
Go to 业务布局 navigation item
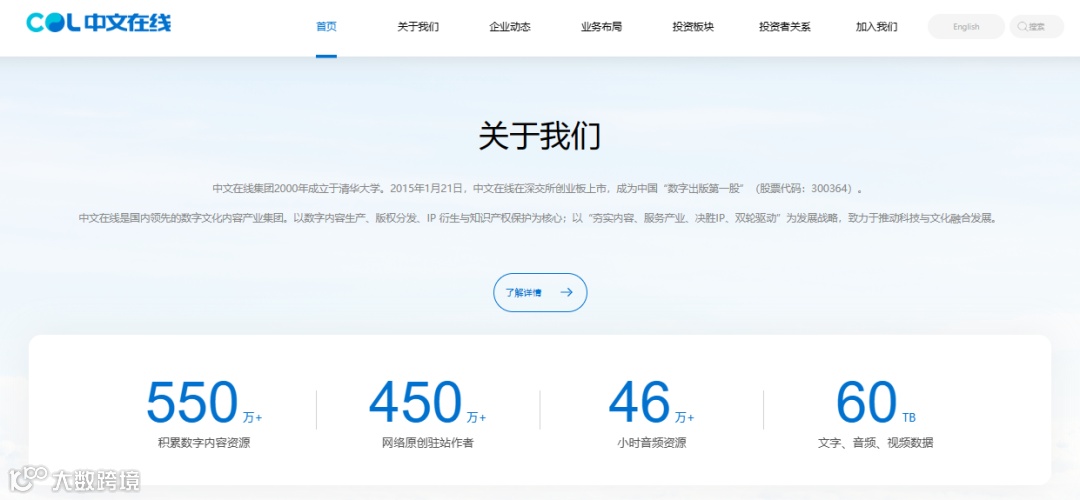pyautogui.click(x=601, y=27)
